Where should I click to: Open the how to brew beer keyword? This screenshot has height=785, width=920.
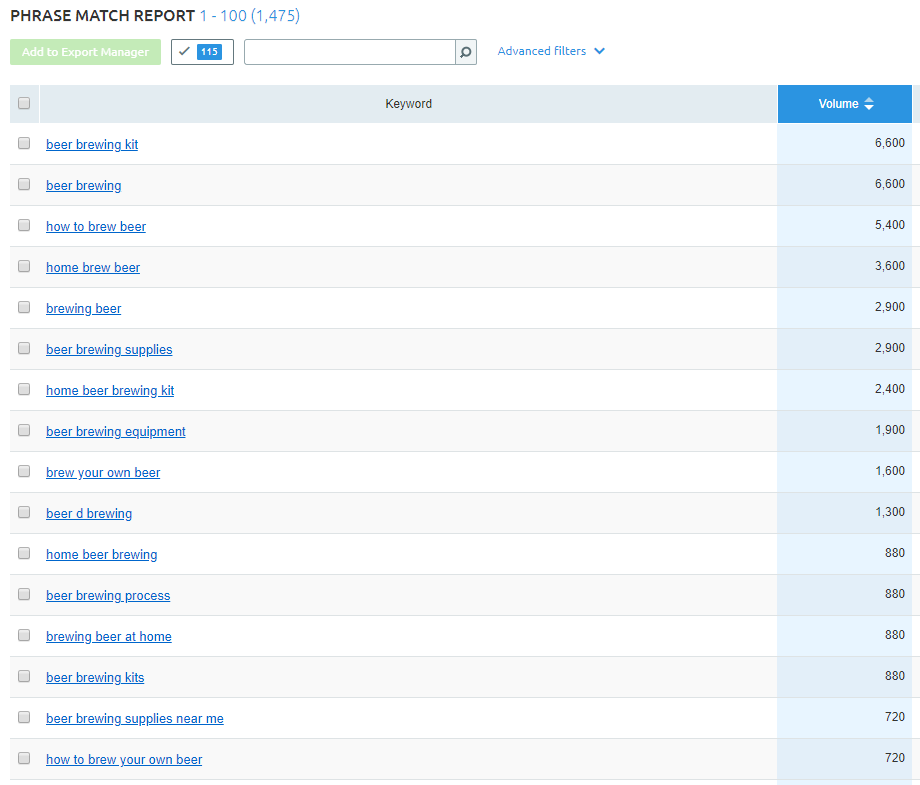(95, 226)
